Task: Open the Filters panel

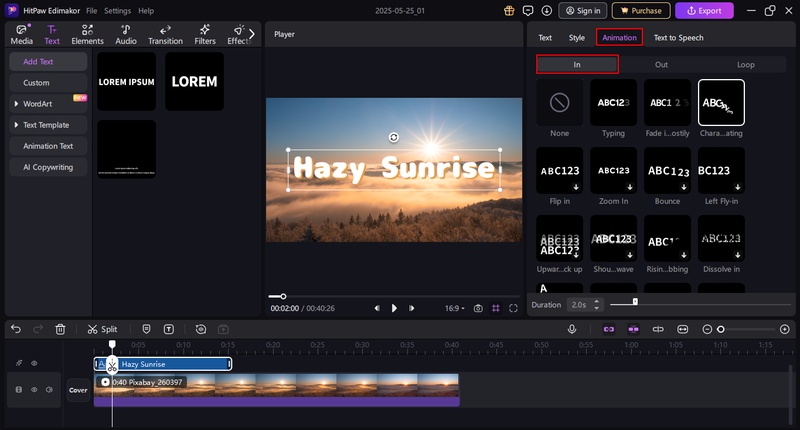Action: click(205, 35)
